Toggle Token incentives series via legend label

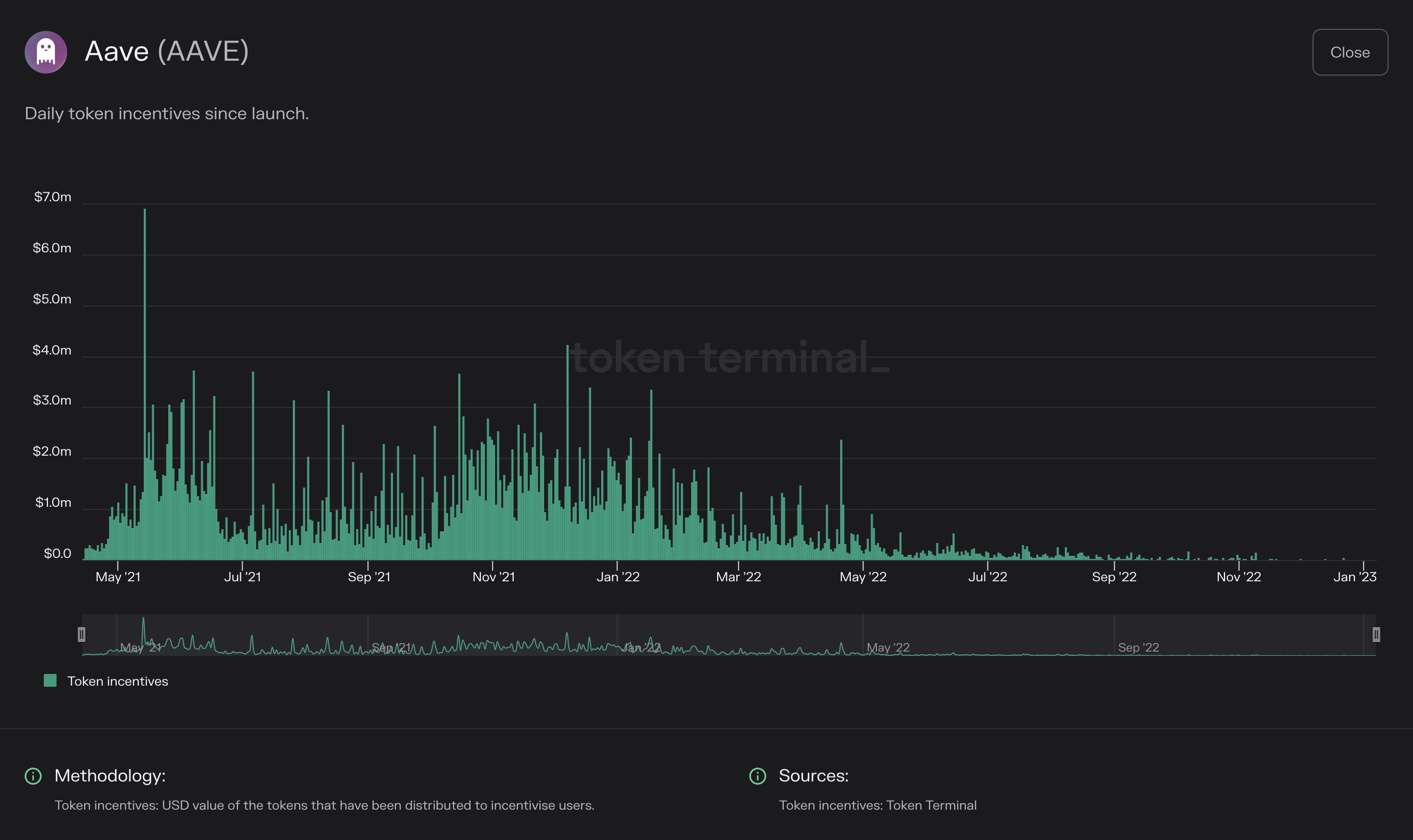tap(118, 681)
